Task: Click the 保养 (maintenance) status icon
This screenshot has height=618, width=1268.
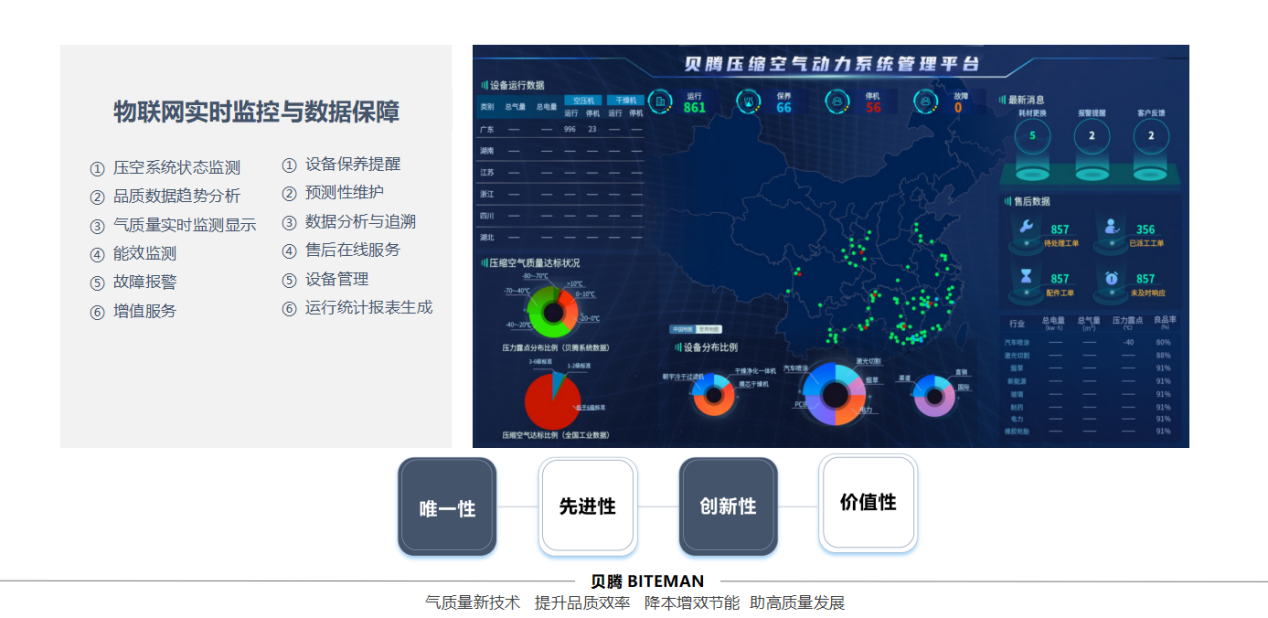Action: coord(748,101)
